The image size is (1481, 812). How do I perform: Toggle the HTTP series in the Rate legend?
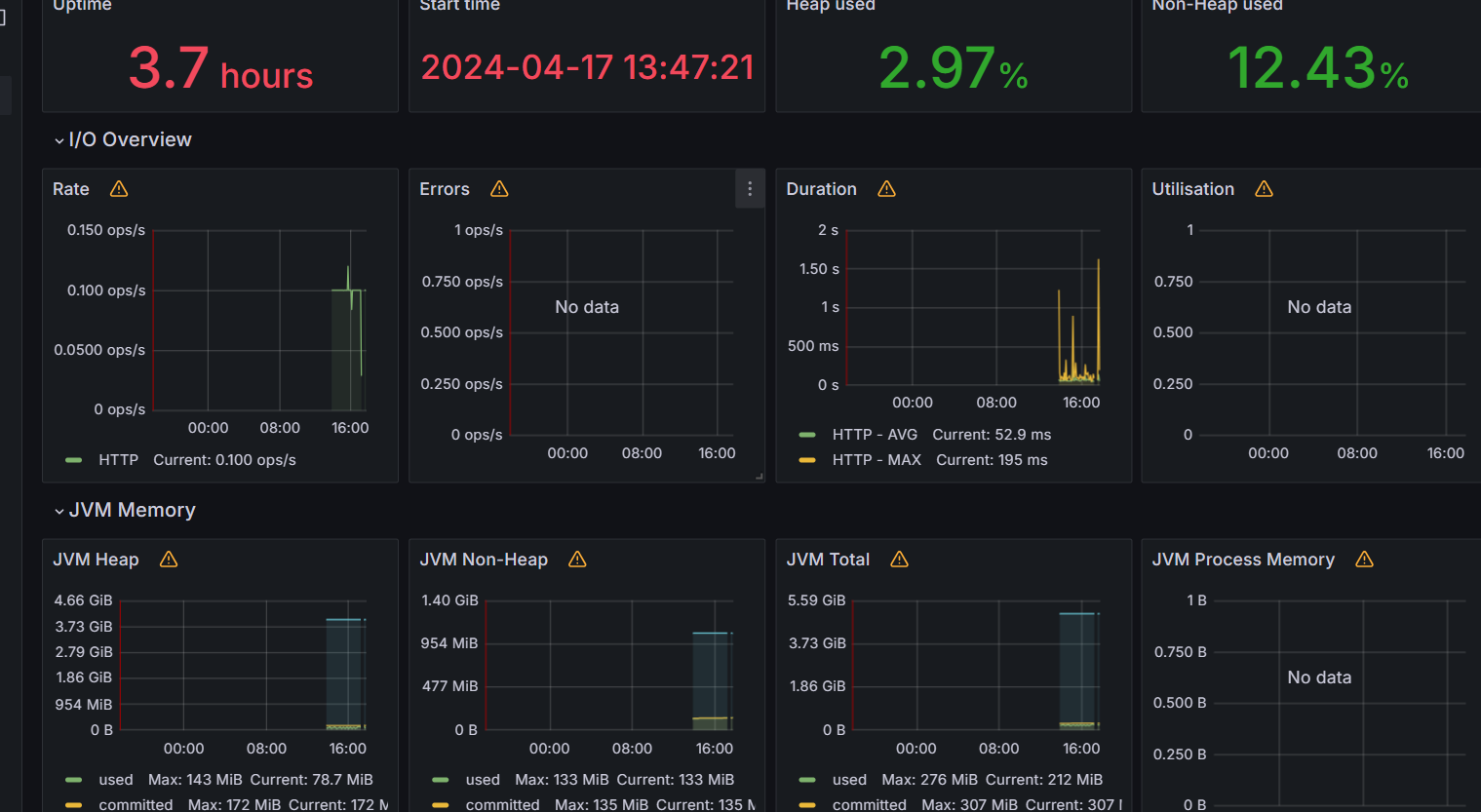[x=118, y=459]
